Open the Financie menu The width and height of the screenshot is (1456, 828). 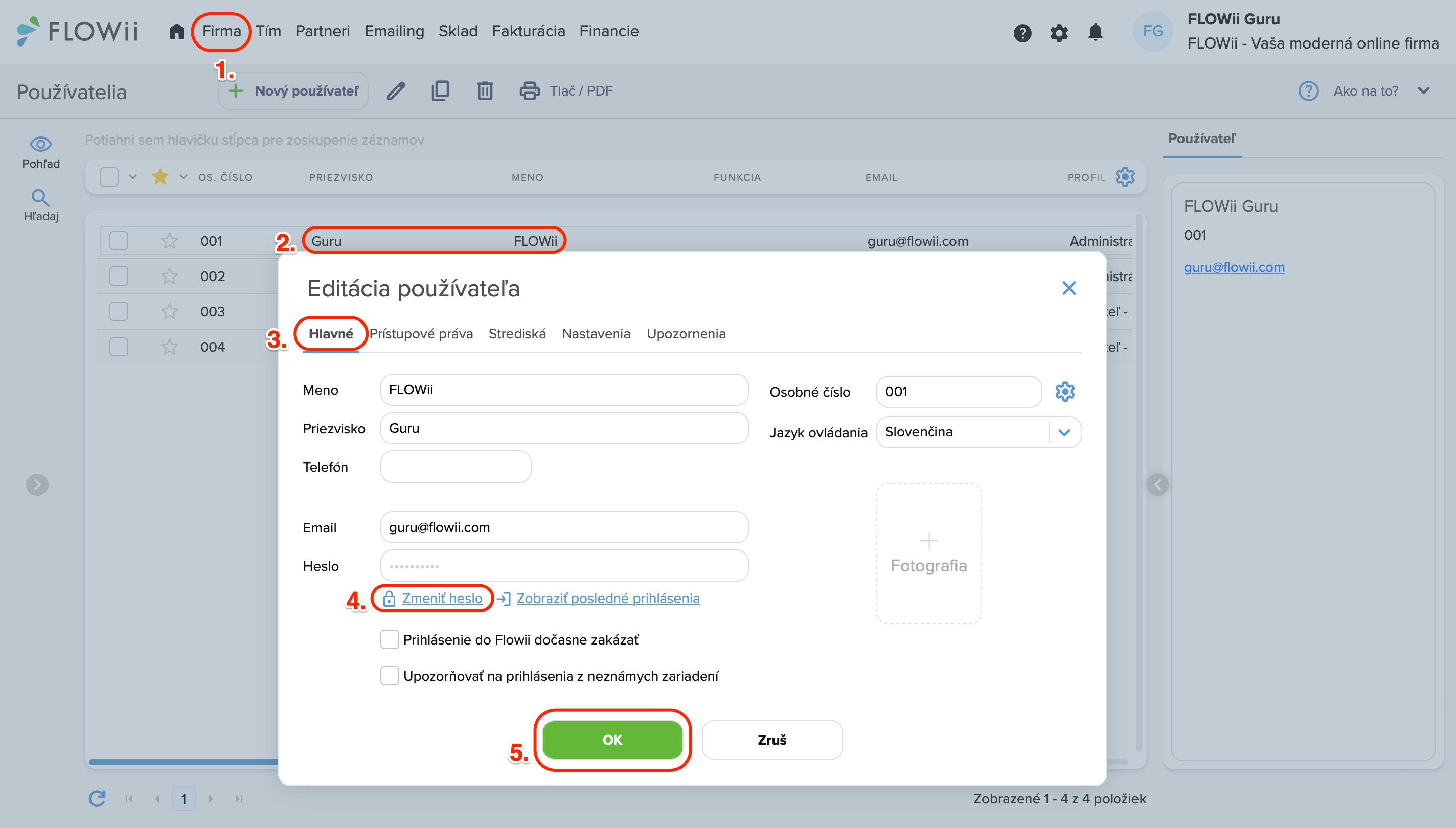[x=609, y=31]
